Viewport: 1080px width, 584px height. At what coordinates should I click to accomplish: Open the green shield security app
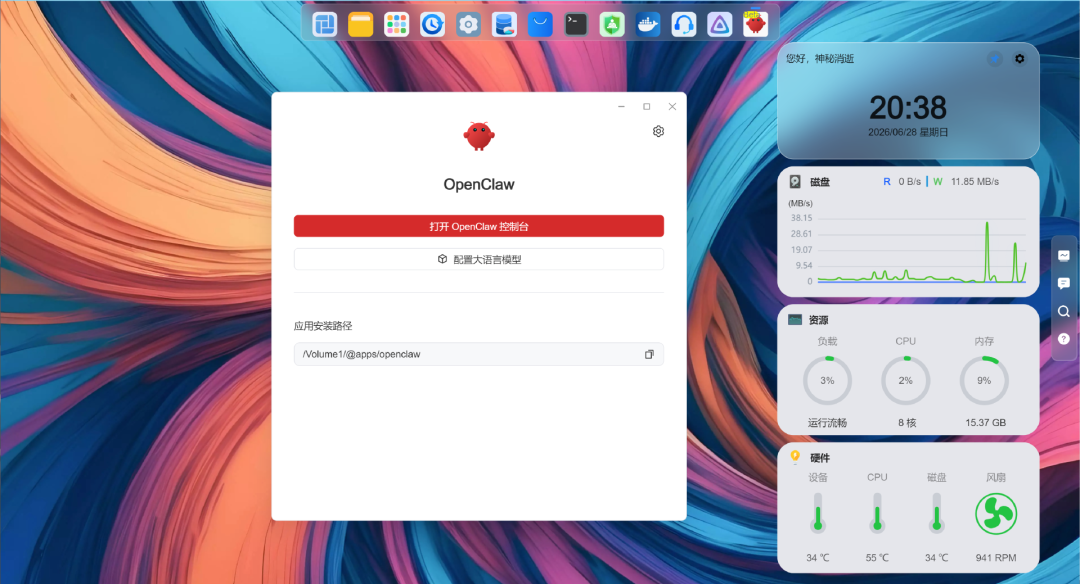612,25
